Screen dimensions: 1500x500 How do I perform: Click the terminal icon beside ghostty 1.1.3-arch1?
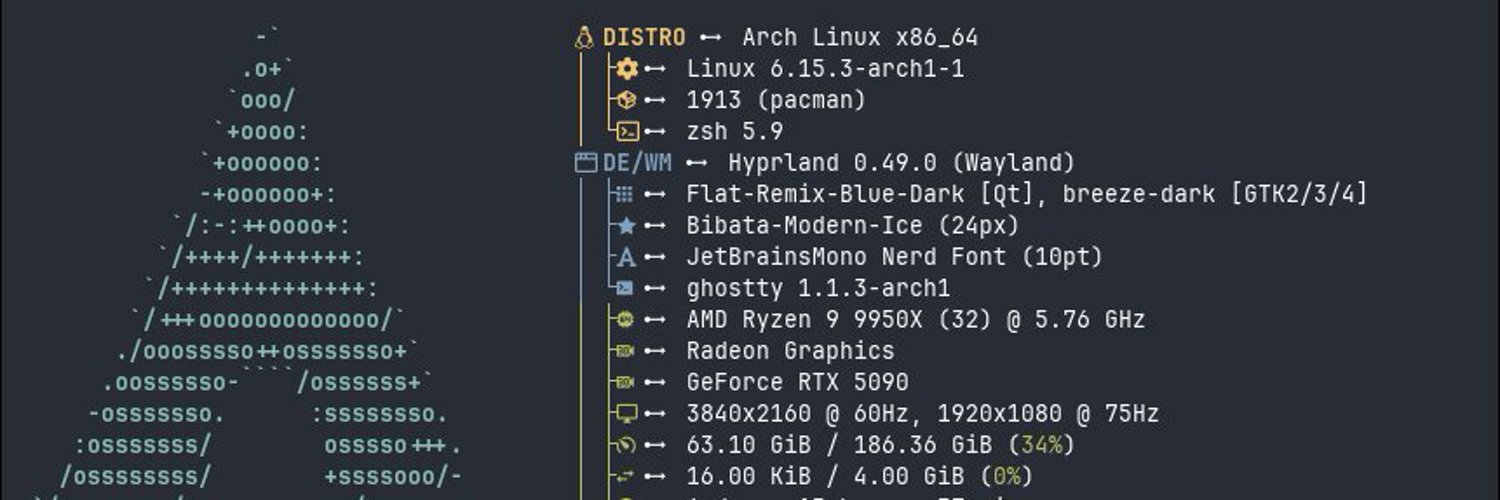(x=625, y=288)
